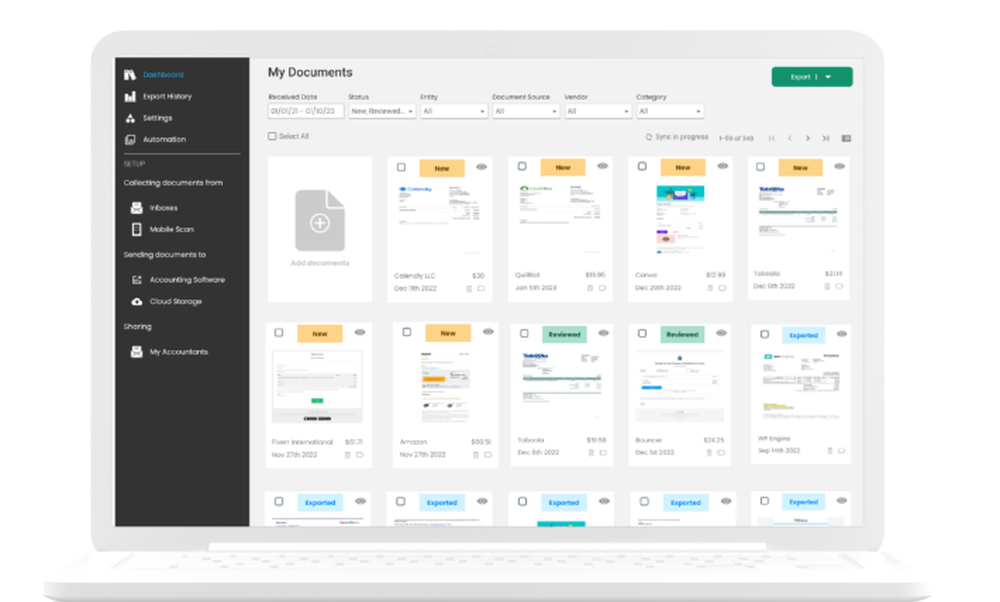The height and width of the screenshot is (602, 1000).
Task: Check the QuillBot document checkbox
Action: point(522,166)
